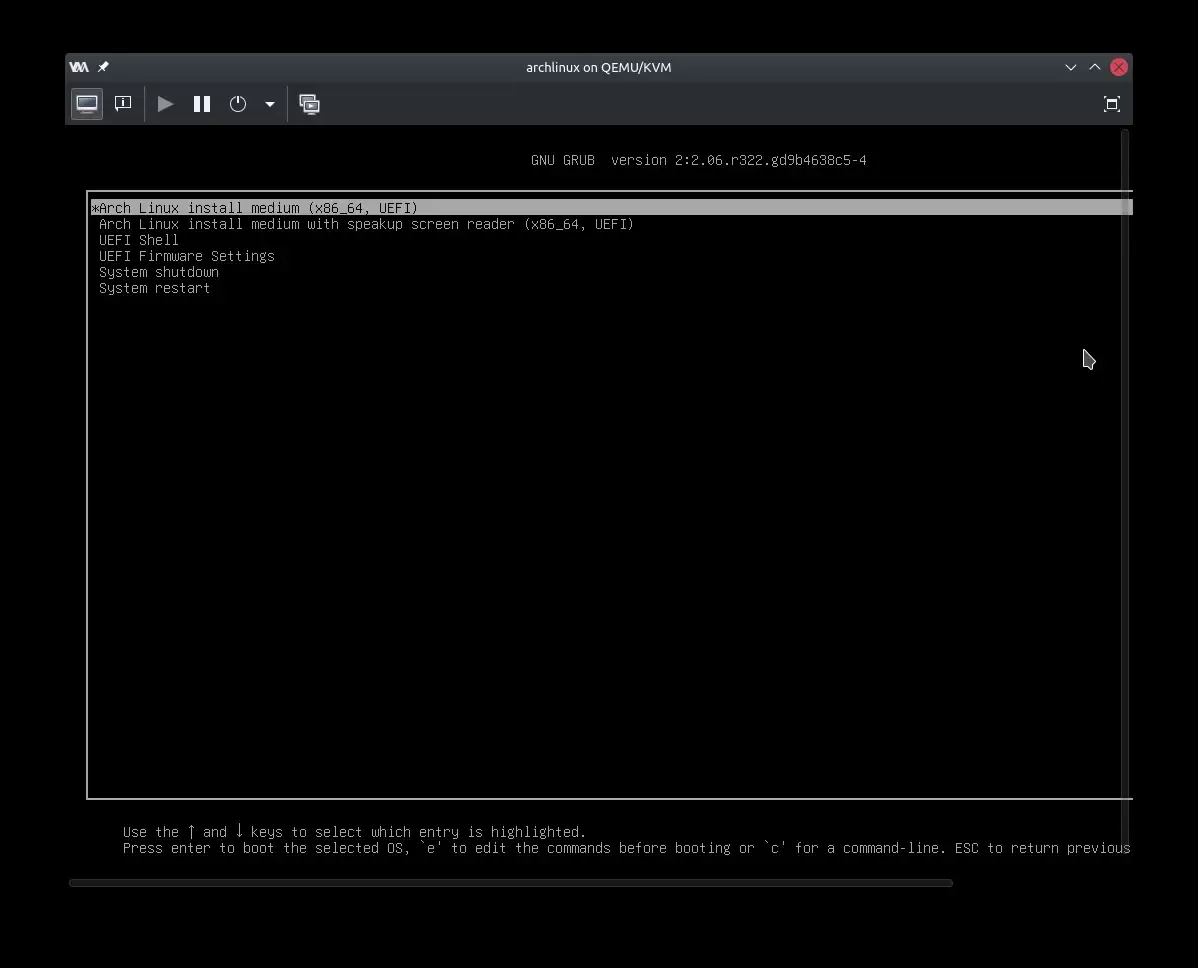This screenshot has width=1198, height=968.
Task: Show virtual hardware details
Action: point(123,104)
